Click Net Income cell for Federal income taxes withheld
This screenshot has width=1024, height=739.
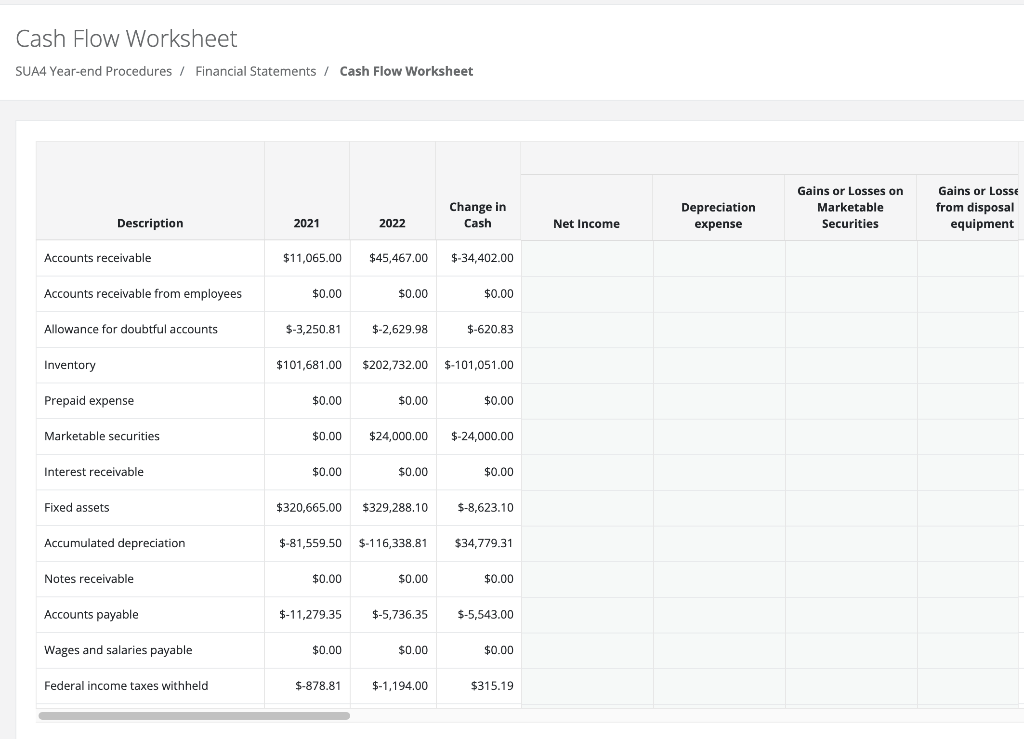click(586, 685)
